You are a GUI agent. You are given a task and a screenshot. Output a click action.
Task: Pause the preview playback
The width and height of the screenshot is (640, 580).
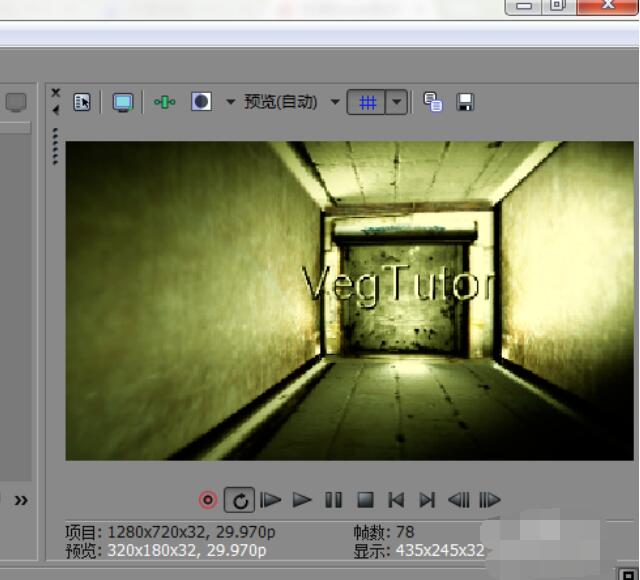[333, 500]
